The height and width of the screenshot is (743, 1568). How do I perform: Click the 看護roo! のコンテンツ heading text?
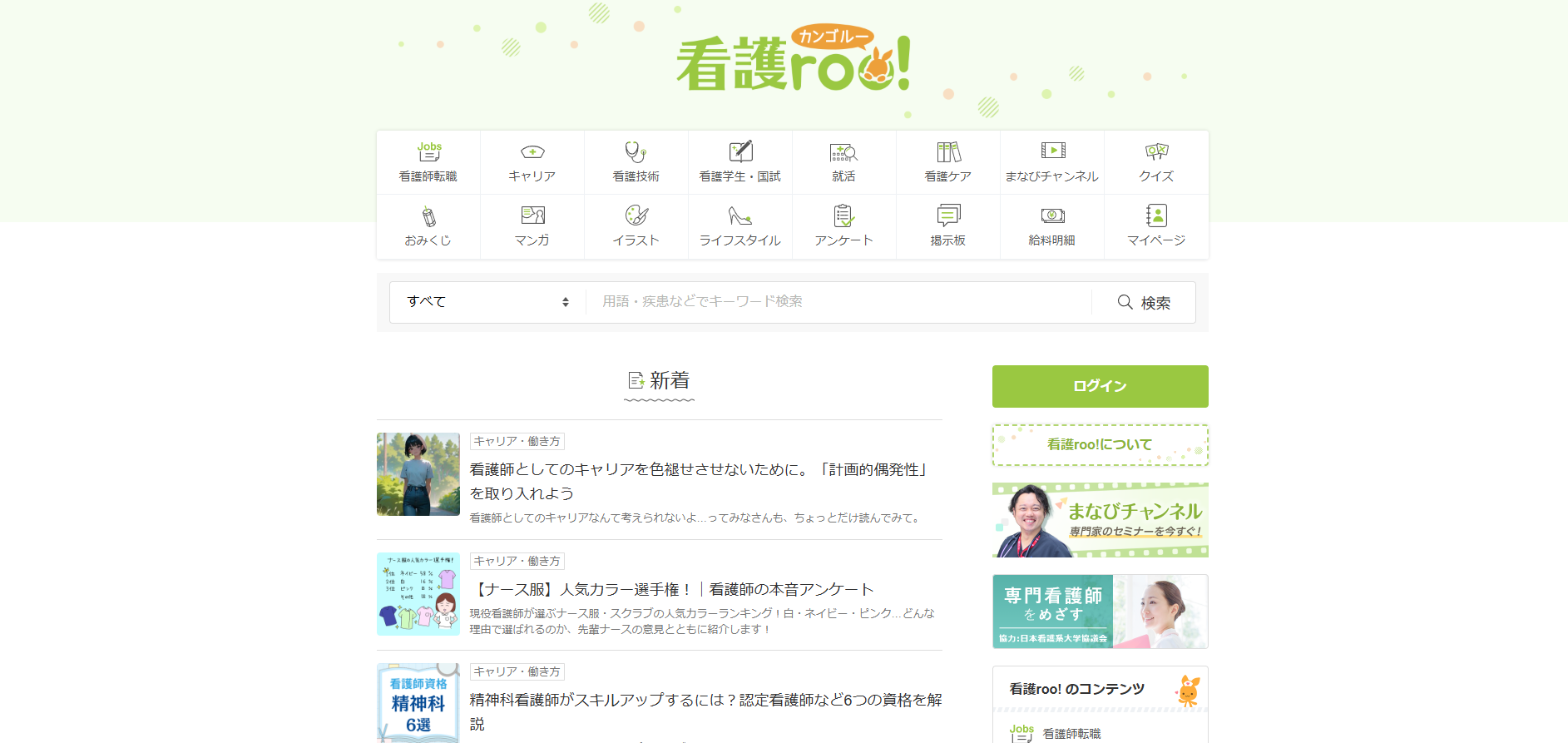pyautogui.click(x=1077, y=689)
